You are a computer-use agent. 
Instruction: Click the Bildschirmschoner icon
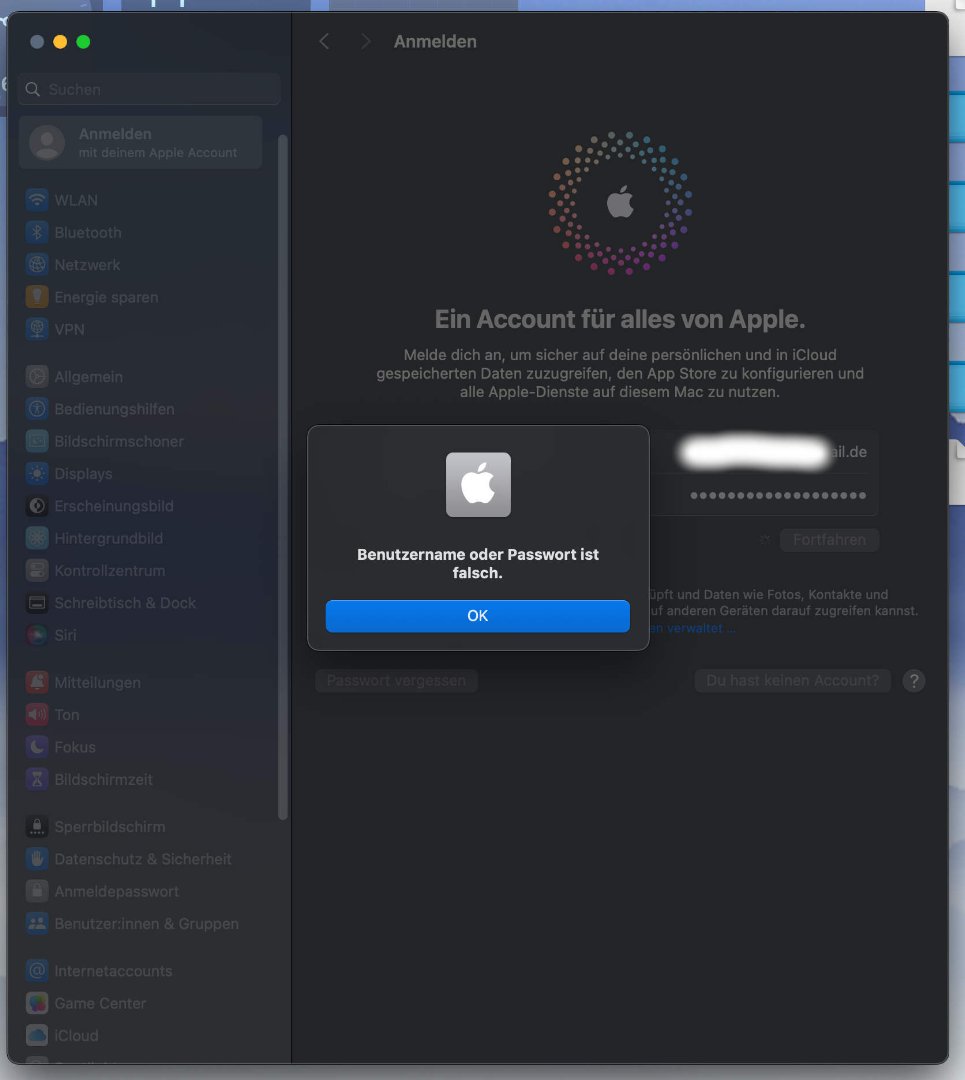pyautogui.click(x=37, y=441)
